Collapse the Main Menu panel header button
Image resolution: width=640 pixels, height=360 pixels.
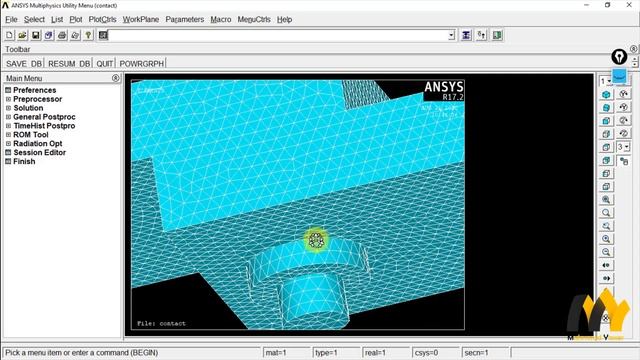point(116,78)
